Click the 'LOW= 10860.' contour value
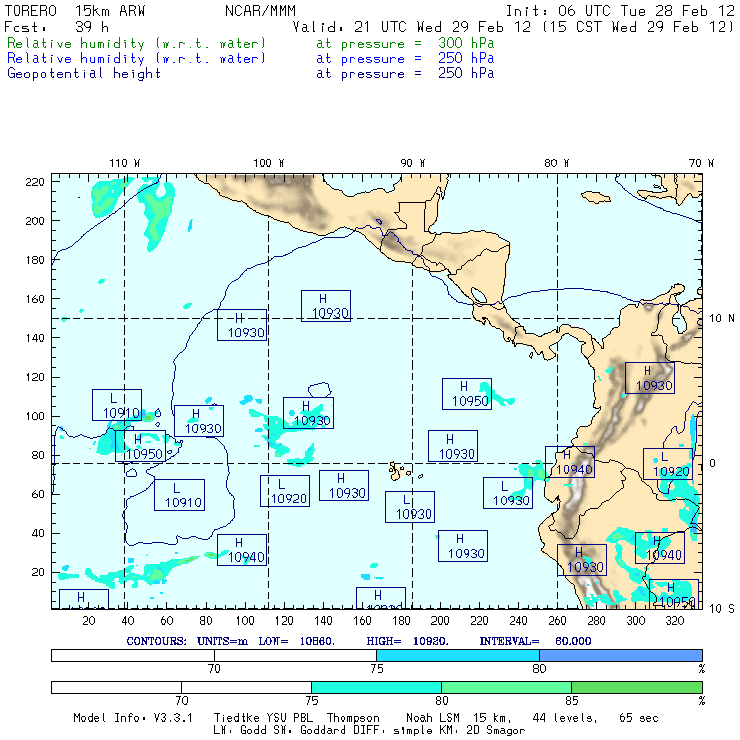The height and width of the screenshot is (740, 740). [x=296, y=641]
